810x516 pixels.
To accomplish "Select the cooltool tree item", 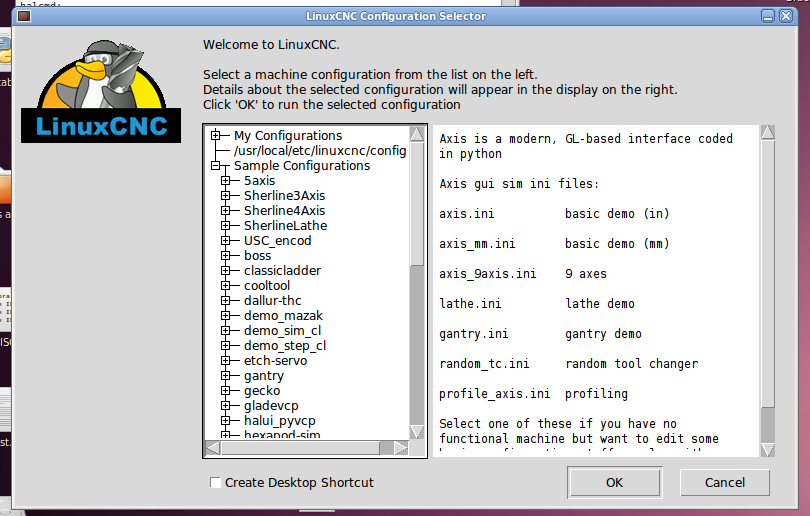I will (x=267, y=286).
